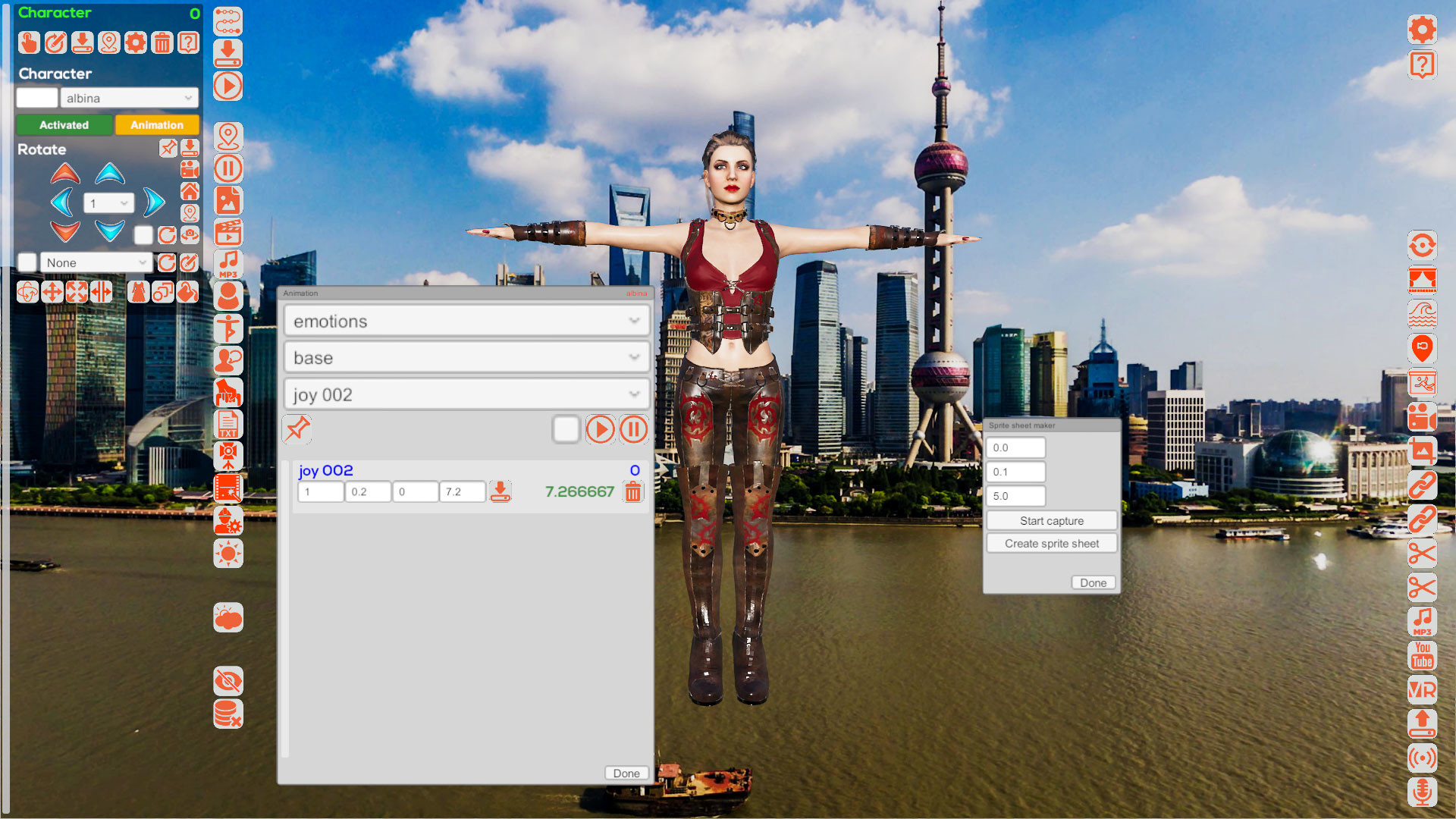Click the Create sprite sheet button
The height and width of the screenshot is (819, 1456).
click(1052, 543)
